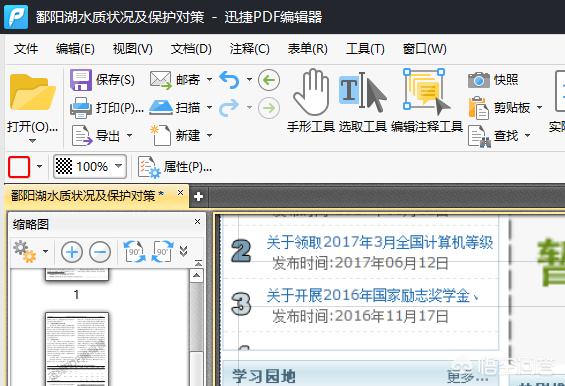Screen dimensions: 565x386
Task: Open the 注释(C) menu
Action: [249, 49]
